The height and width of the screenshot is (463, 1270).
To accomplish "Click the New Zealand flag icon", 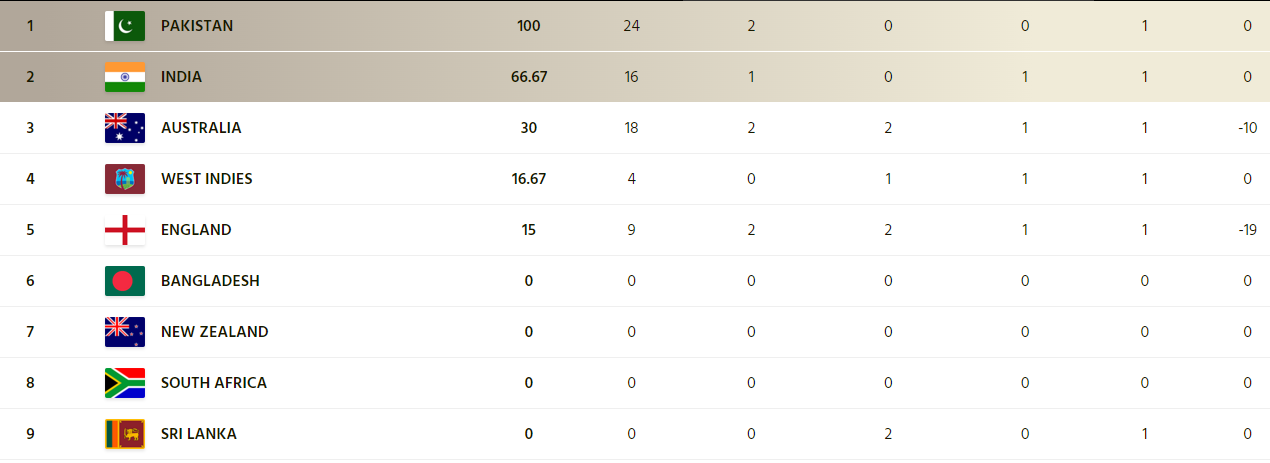I will (125, 332).
